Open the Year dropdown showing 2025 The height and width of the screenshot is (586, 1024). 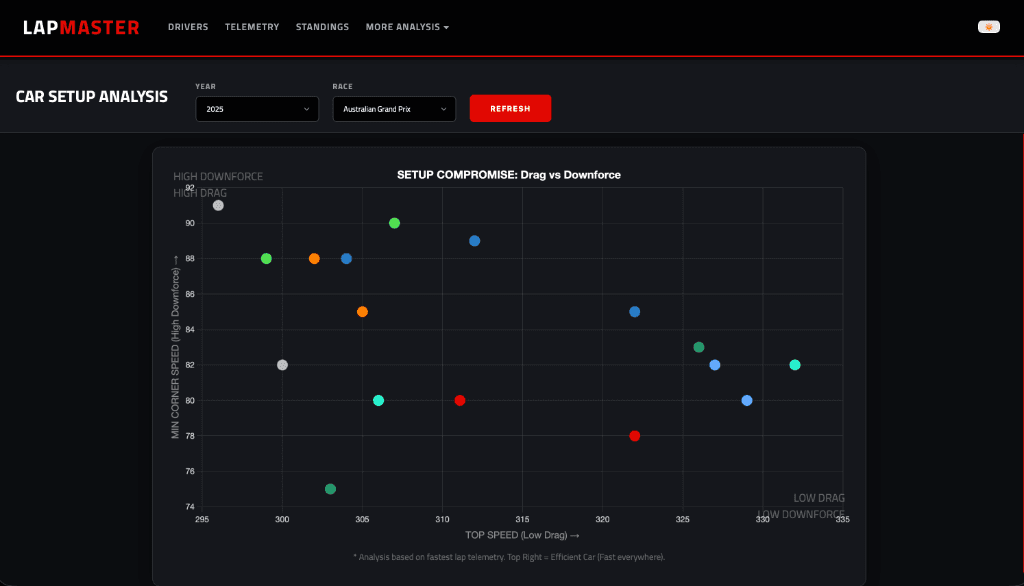(x=257, y=109)
